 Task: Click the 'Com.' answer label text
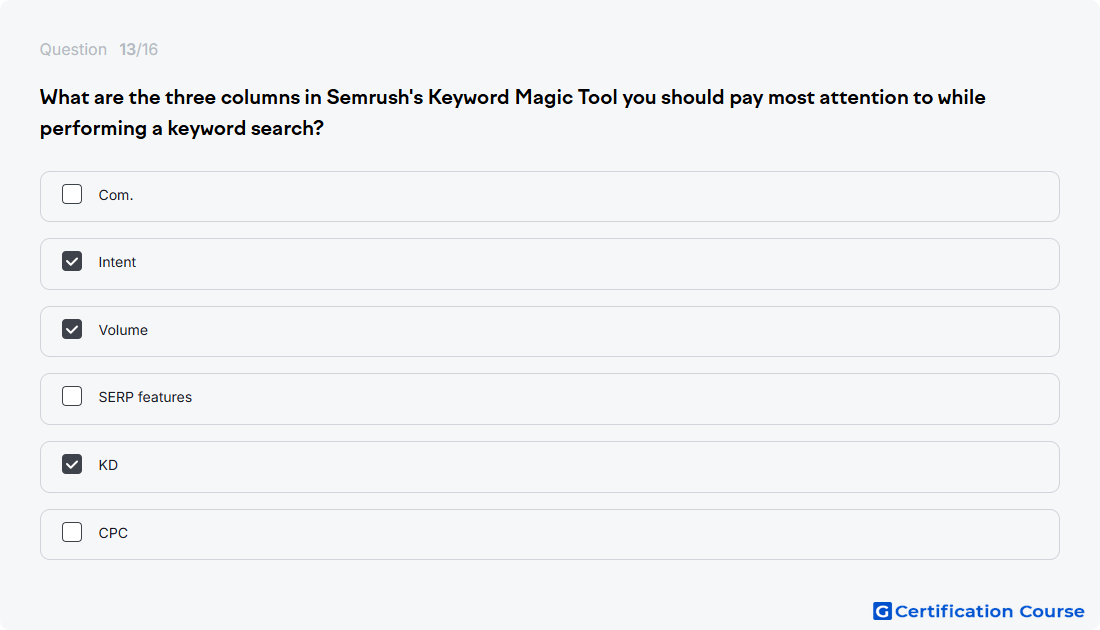pyautogui.click(x=116, y=195)
